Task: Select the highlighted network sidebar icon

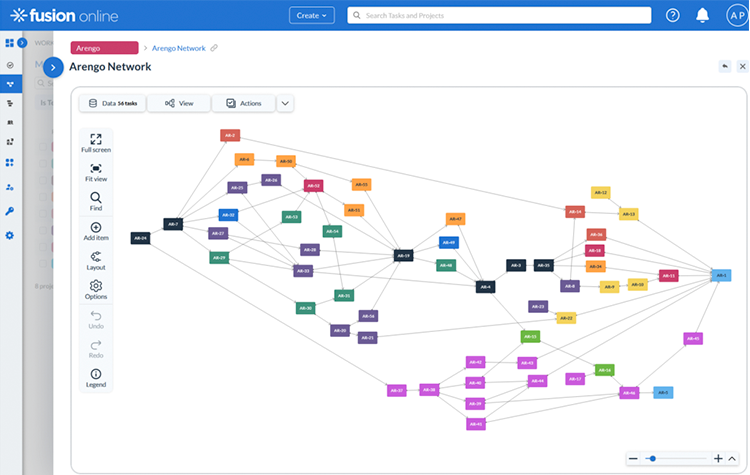Action: click(11, 84)
